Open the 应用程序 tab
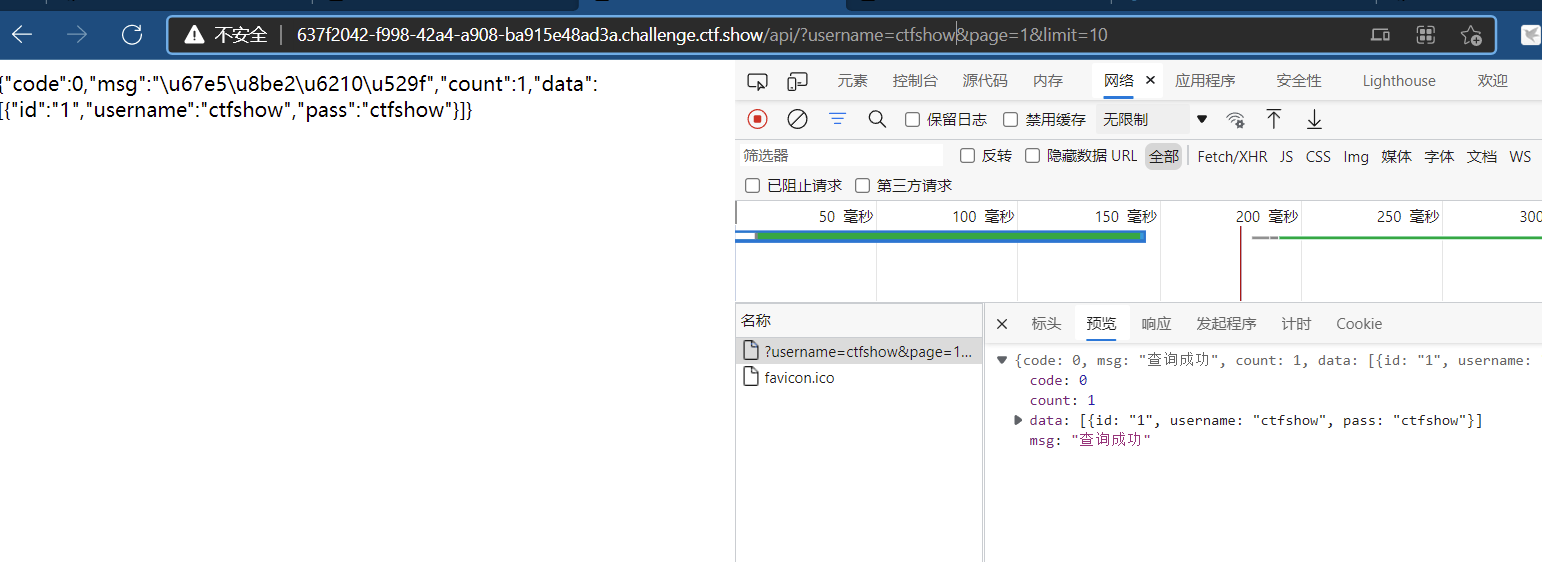 coord(1205,81)
